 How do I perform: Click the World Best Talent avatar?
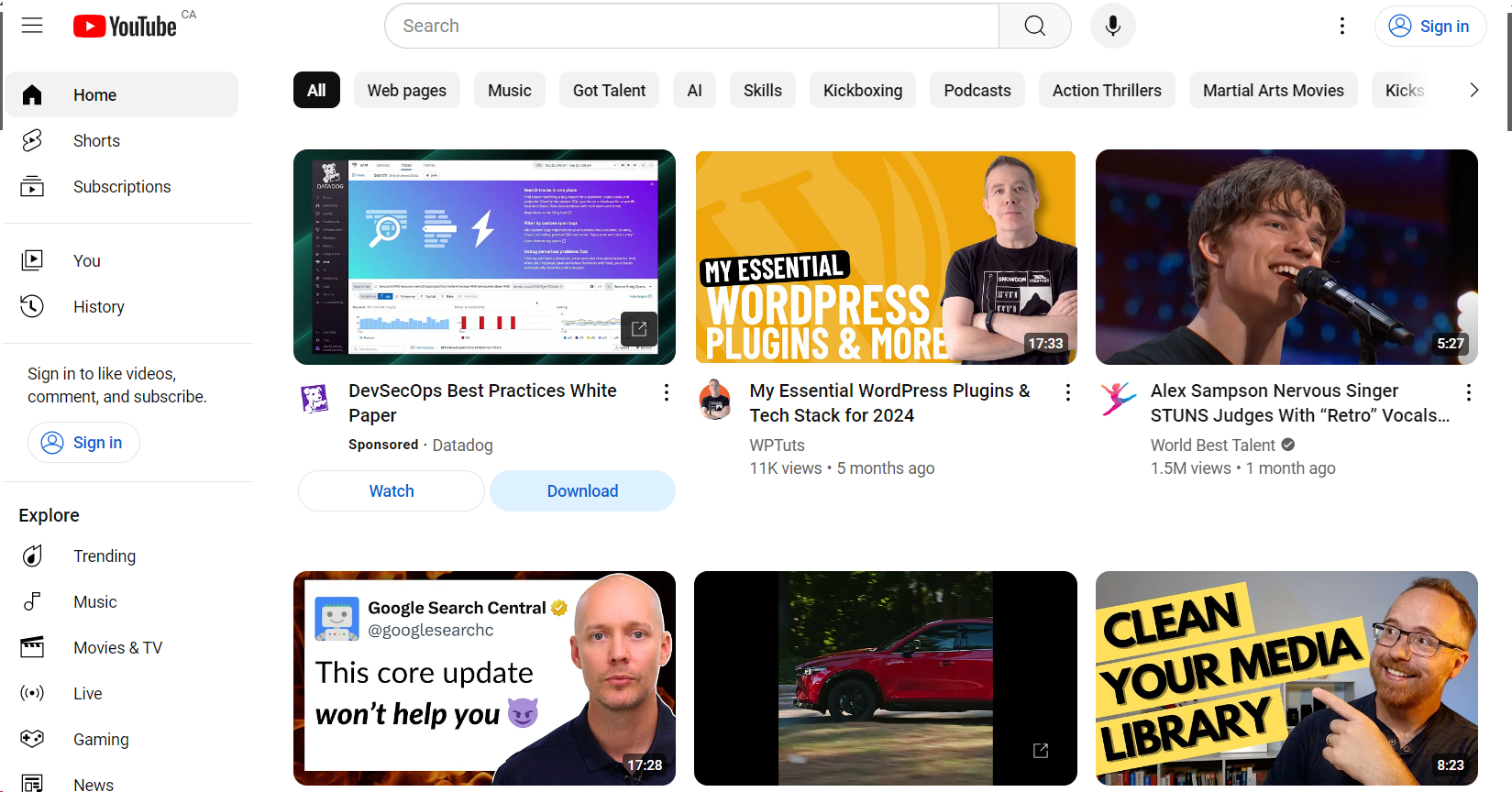coord(1117,399)
